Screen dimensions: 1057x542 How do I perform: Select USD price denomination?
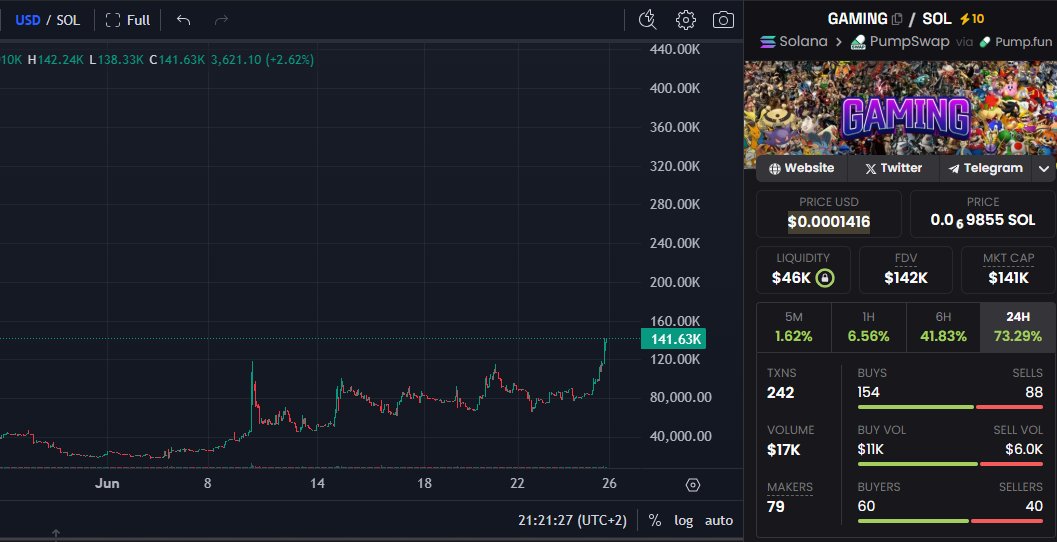click(28, 20)
